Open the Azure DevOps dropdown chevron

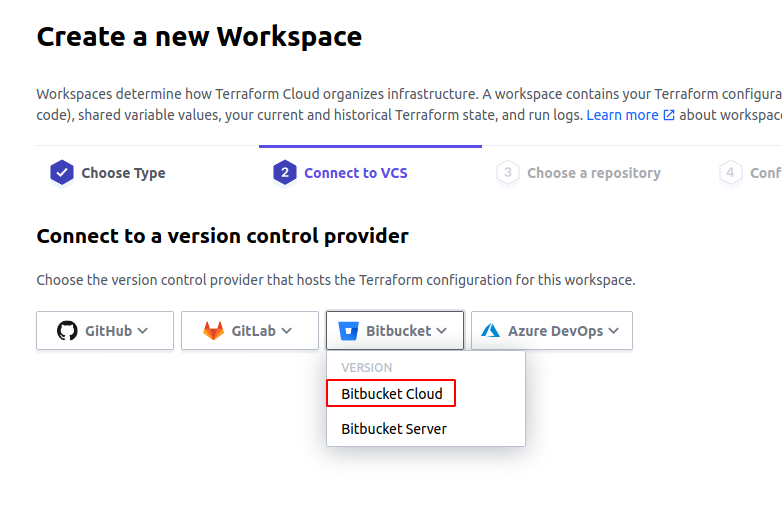pos(613,331)
